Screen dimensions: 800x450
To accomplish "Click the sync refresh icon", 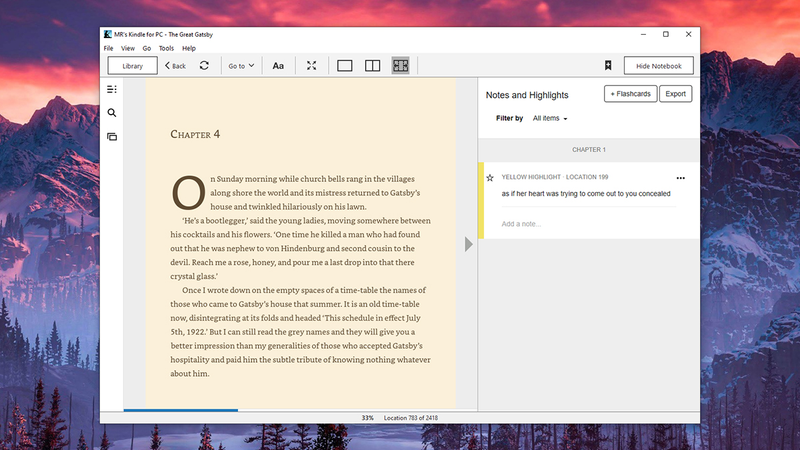I will coord(204,65).
